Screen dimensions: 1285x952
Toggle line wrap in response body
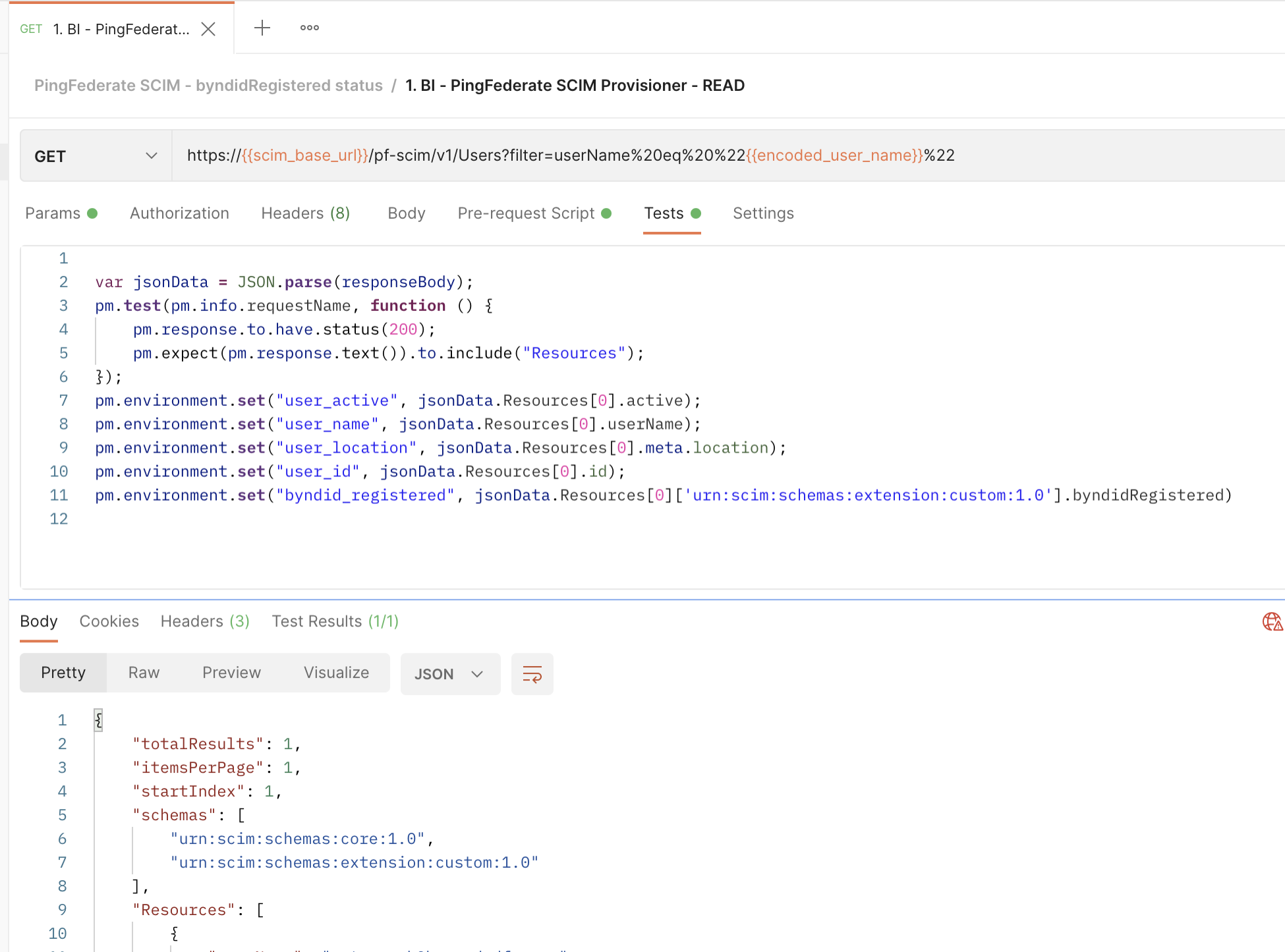pos(532,674)
